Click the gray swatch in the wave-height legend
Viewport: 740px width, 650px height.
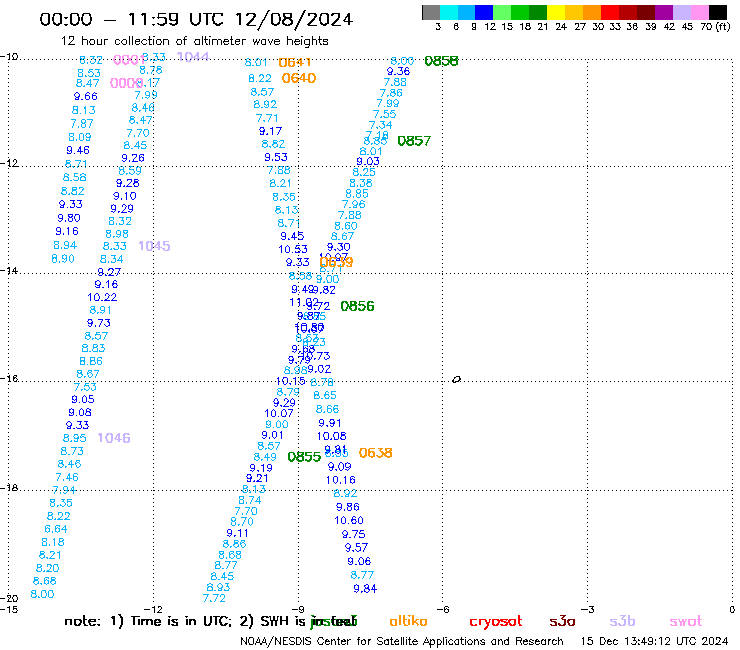pyautogui.click(x=431, y=12)
